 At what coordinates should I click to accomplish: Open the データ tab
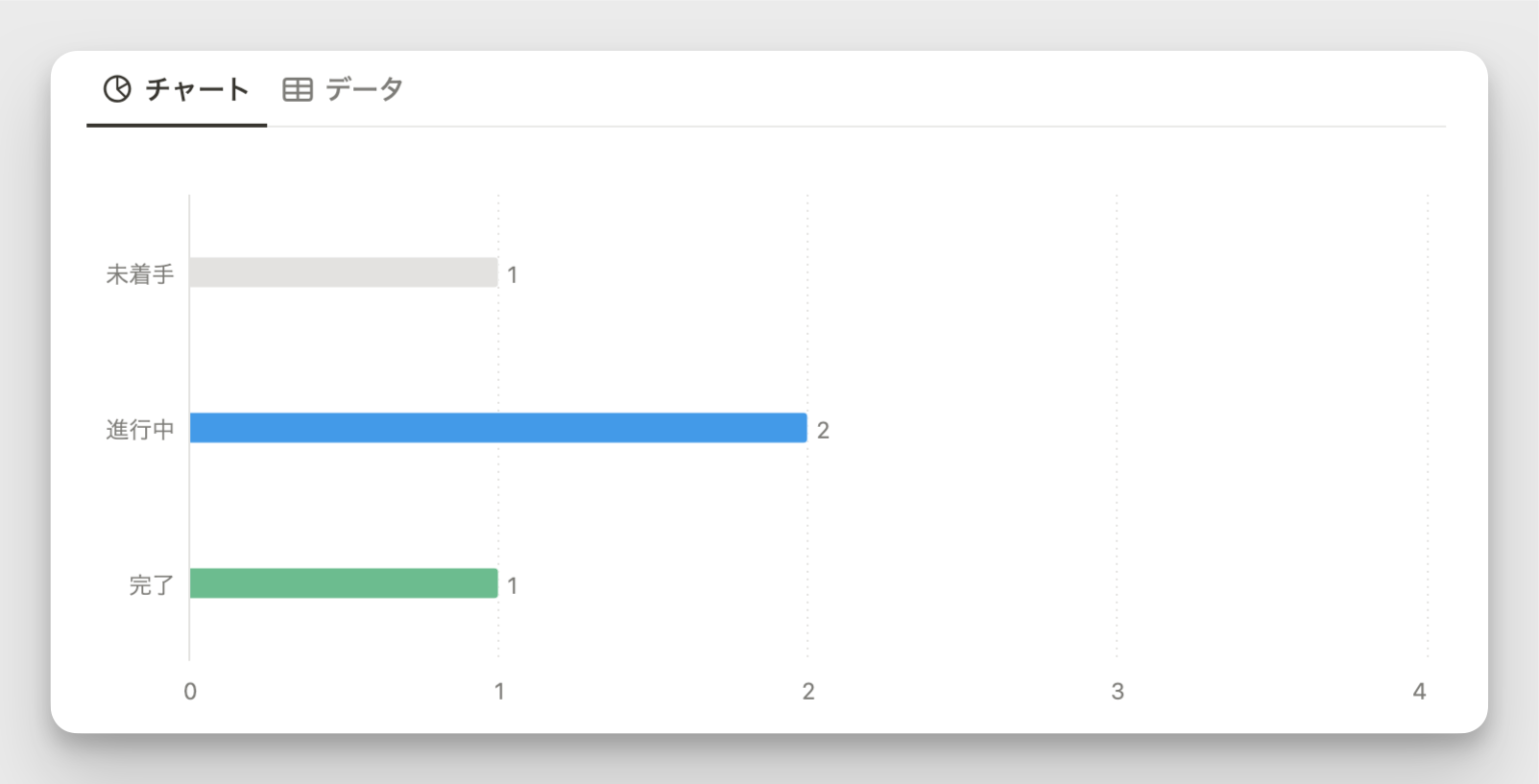(343, 89)
